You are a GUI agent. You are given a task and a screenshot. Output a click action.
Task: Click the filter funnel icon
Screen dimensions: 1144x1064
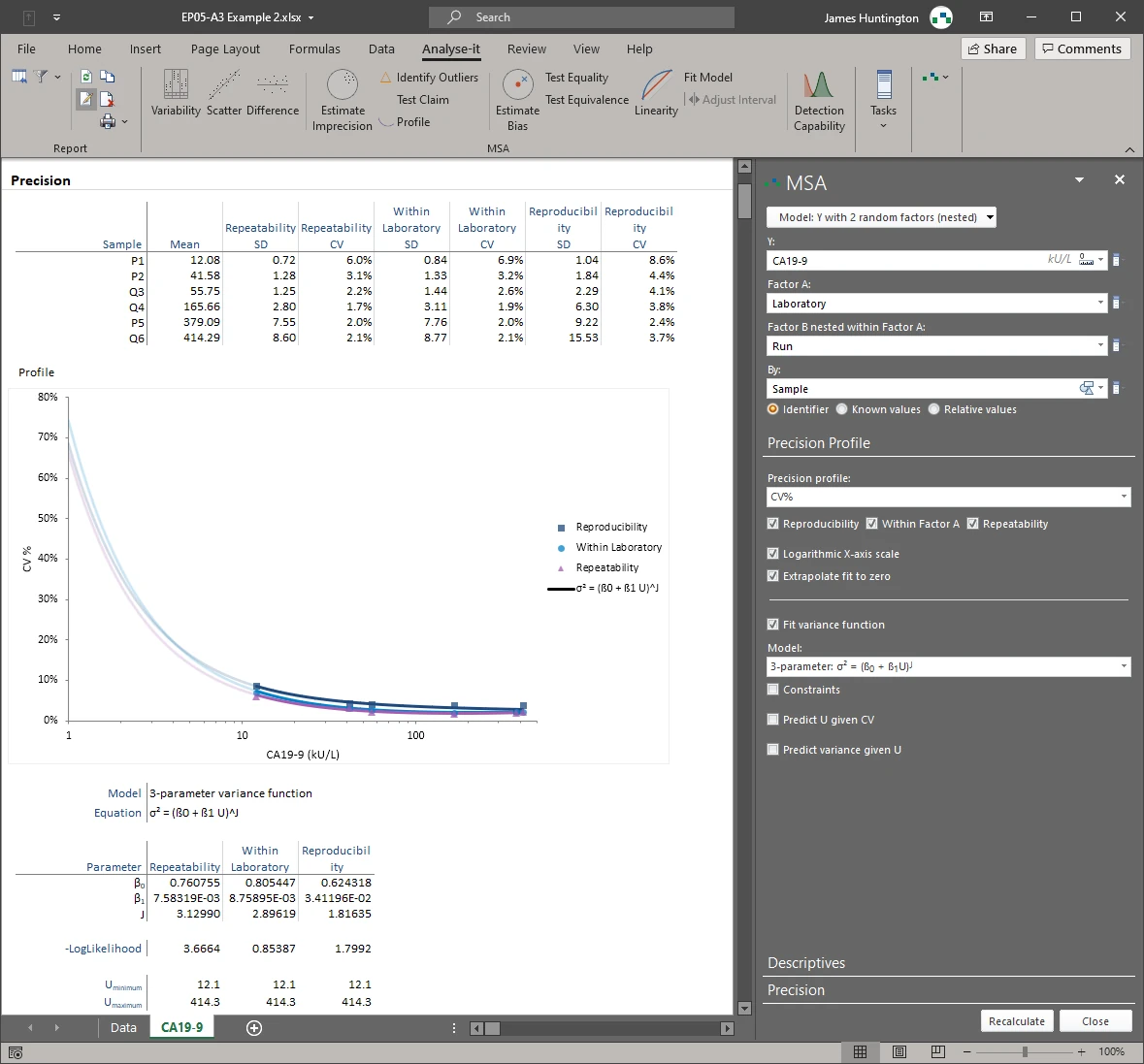pos(41,76)
